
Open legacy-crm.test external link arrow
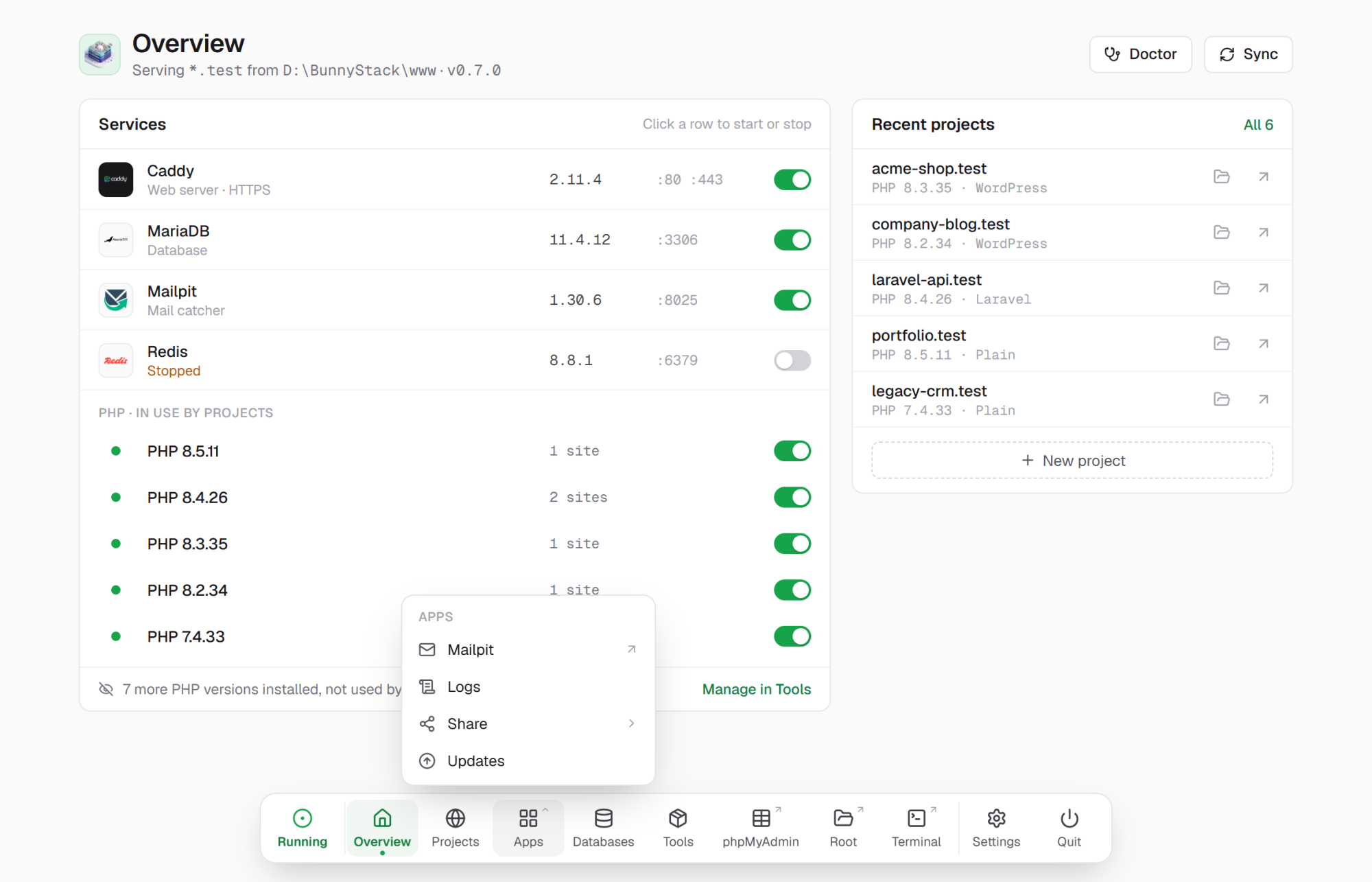click(x=1263, y=399)
